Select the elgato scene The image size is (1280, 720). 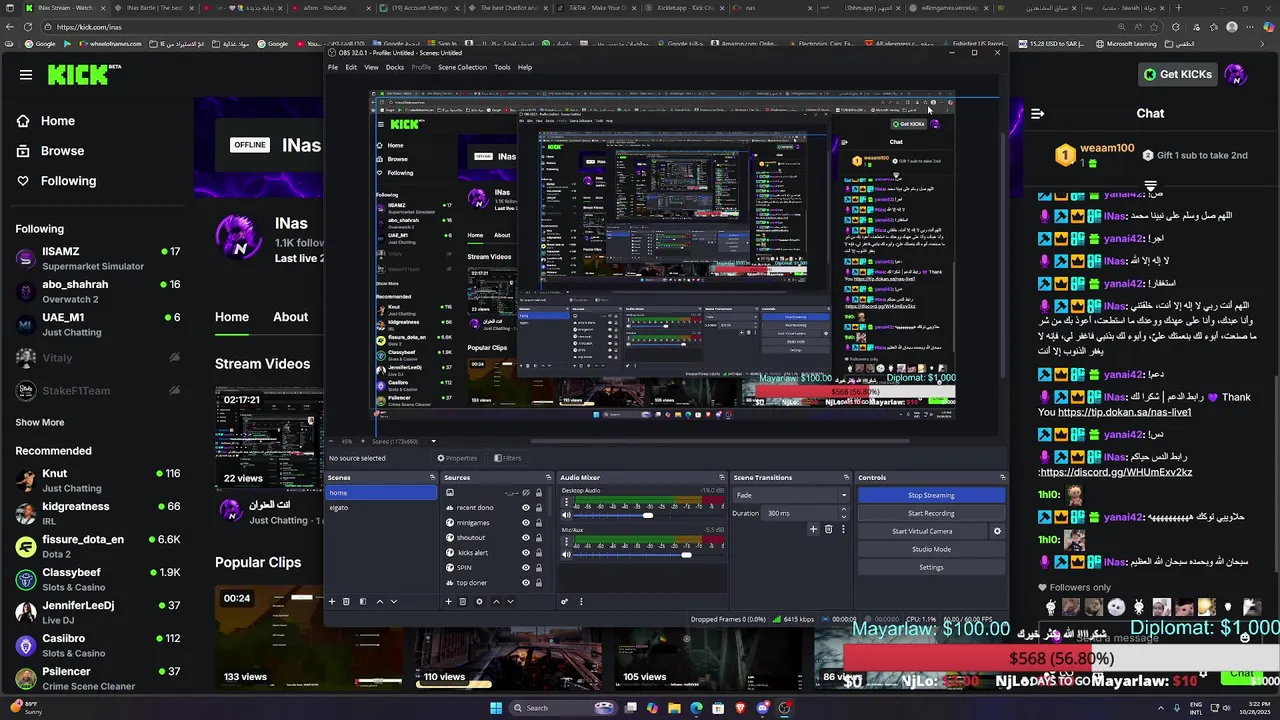(x=381, y=507)
